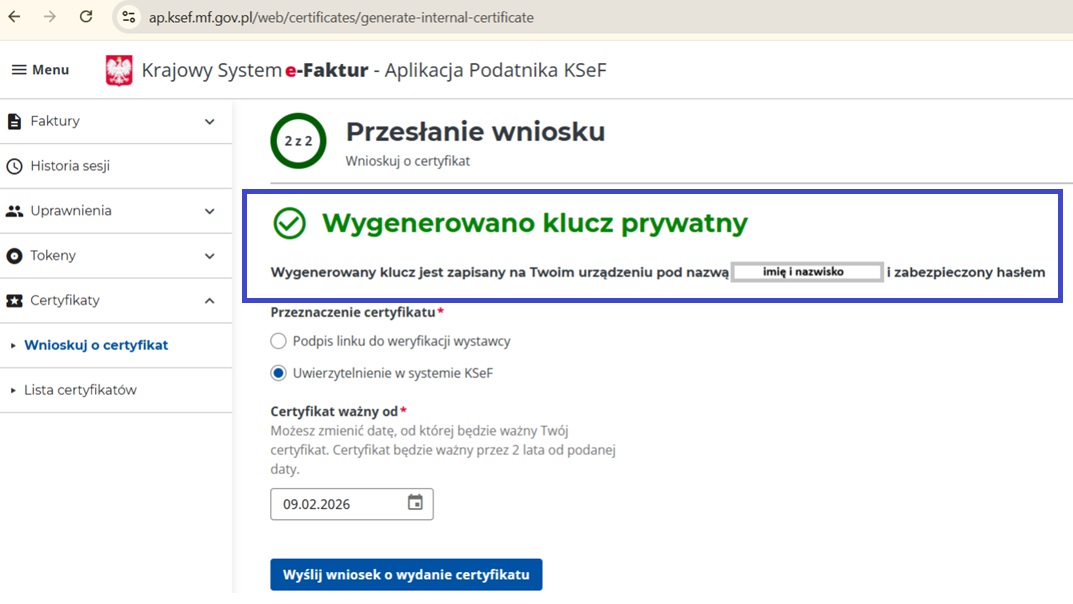Open calendar picker in date field
Viewport: 1073px width, 604px height.
[x=415, y=503]
